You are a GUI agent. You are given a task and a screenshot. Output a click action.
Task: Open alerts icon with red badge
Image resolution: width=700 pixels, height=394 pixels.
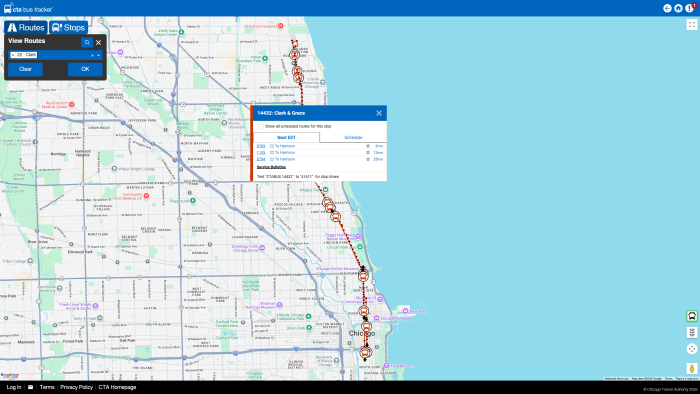[690, 8]
